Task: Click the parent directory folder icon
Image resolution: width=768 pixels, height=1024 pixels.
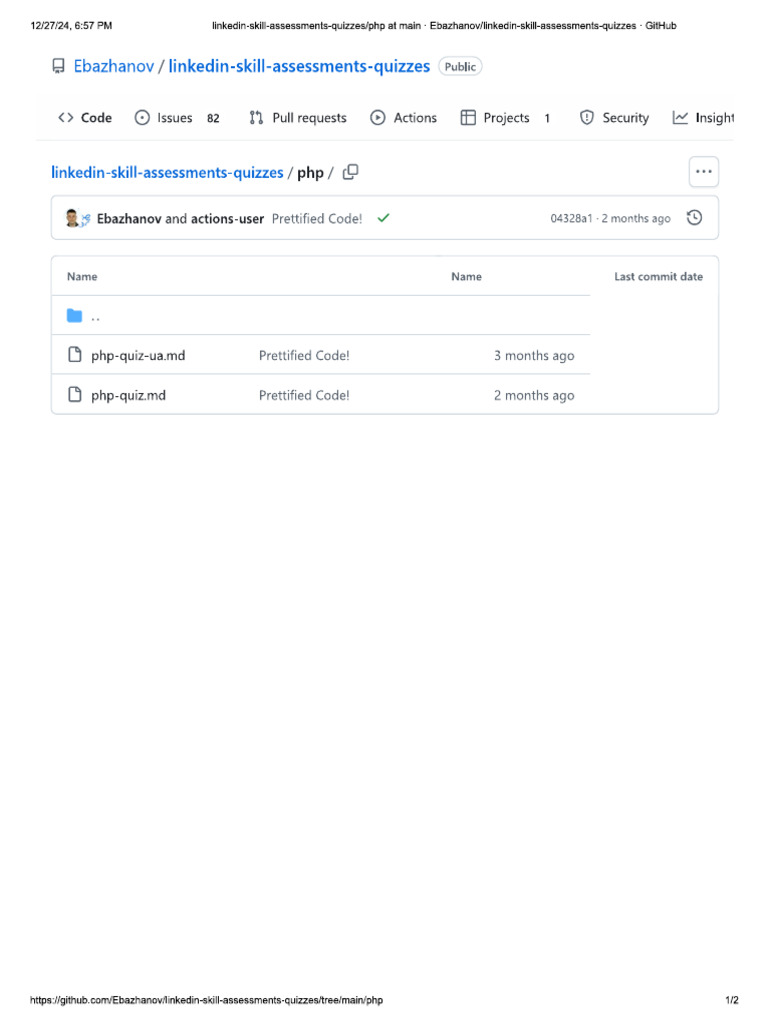Action: (74, 316)
